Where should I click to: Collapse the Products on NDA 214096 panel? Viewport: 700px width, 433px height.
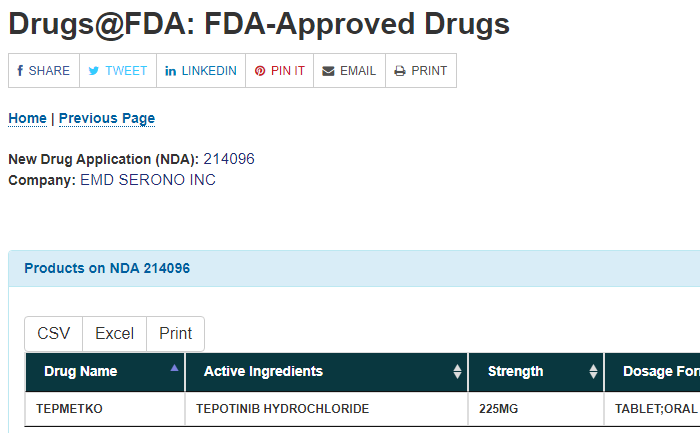tap(107, 268)
